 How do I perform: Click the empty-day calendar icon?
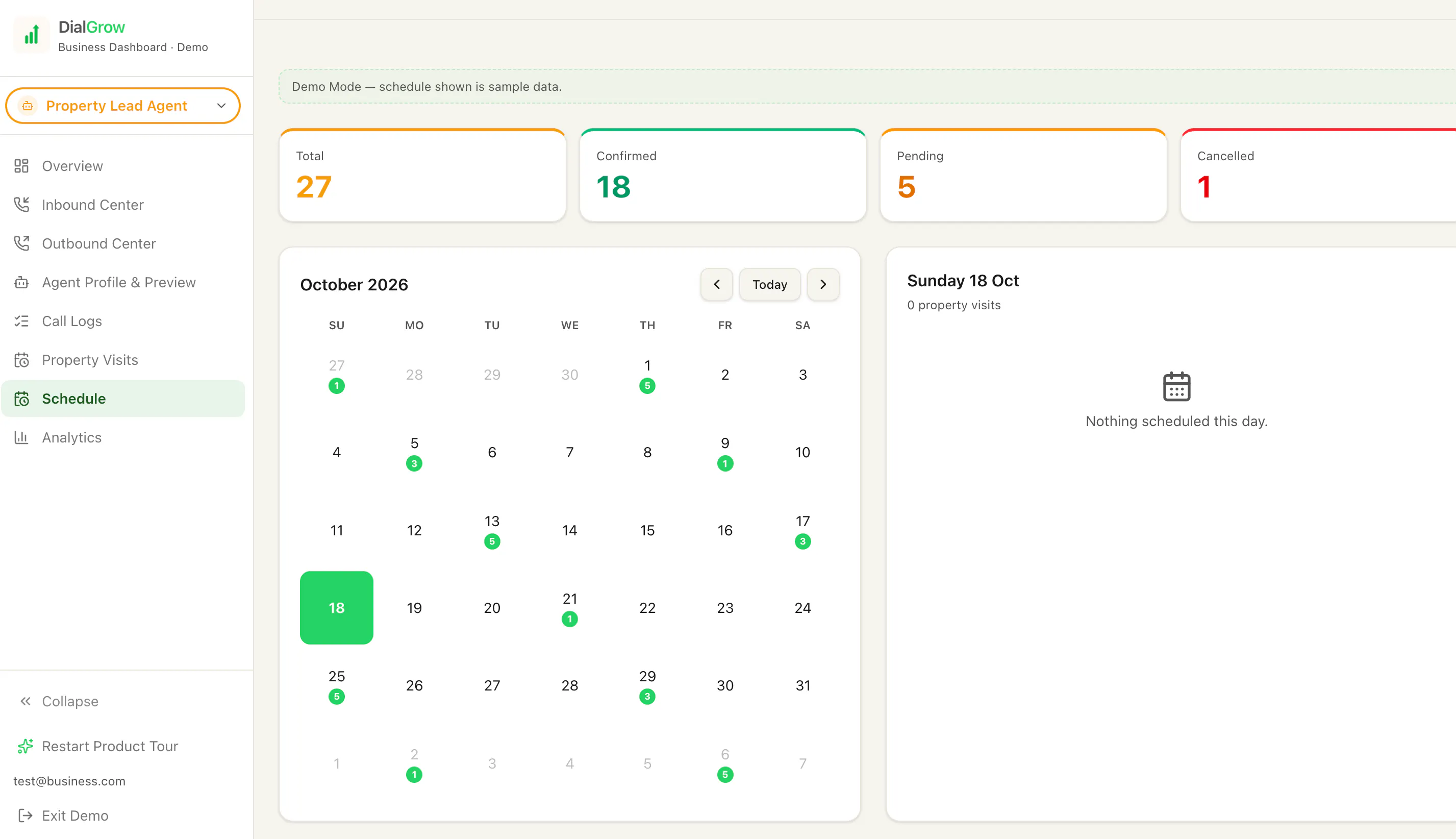pos(1176,386)
